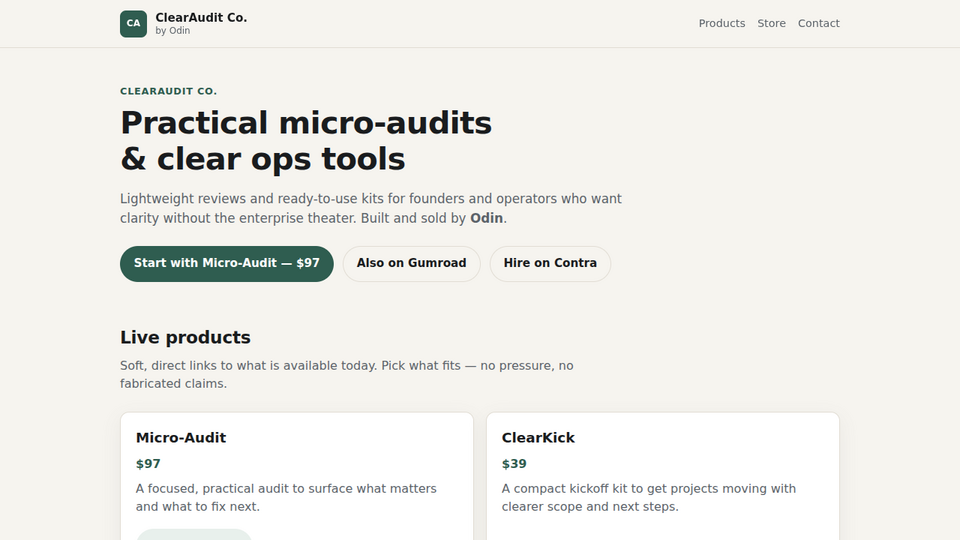This screenshot has height=540, width=960.
Task: Click the $97 price text
Action: click(148, 464)
